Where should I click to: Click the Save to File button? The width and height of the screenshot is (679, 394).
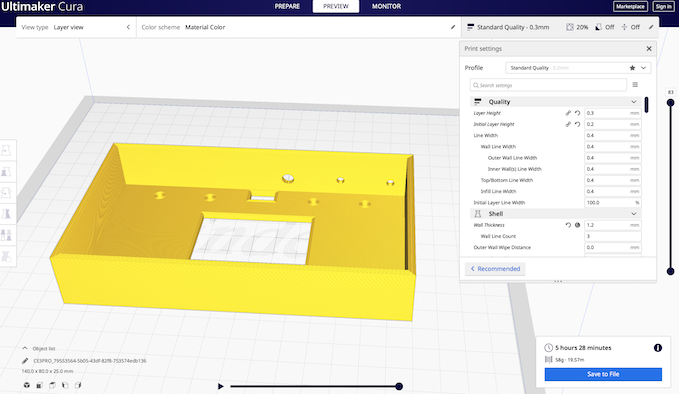tap(603, 374)
